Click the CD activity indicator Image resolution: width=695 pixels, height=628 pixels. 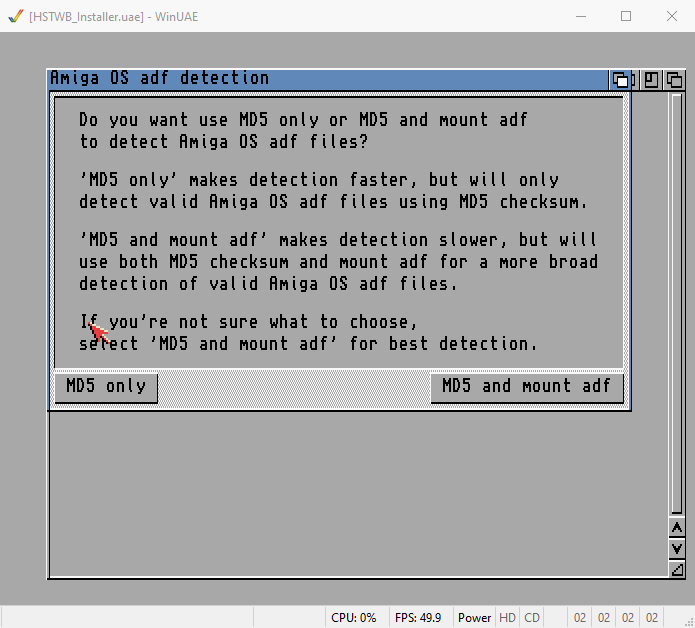532,618
